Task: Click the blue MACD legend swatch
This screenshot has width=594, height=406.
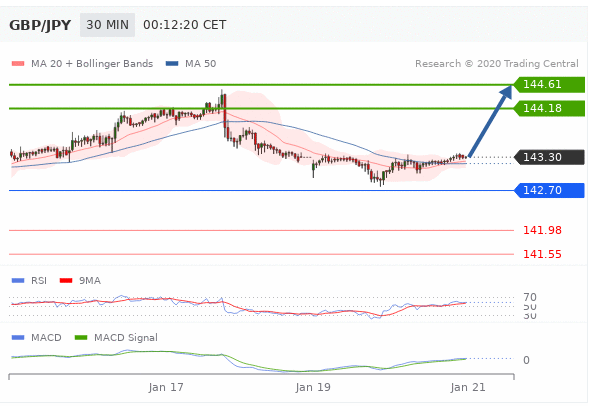Action: 18,337
